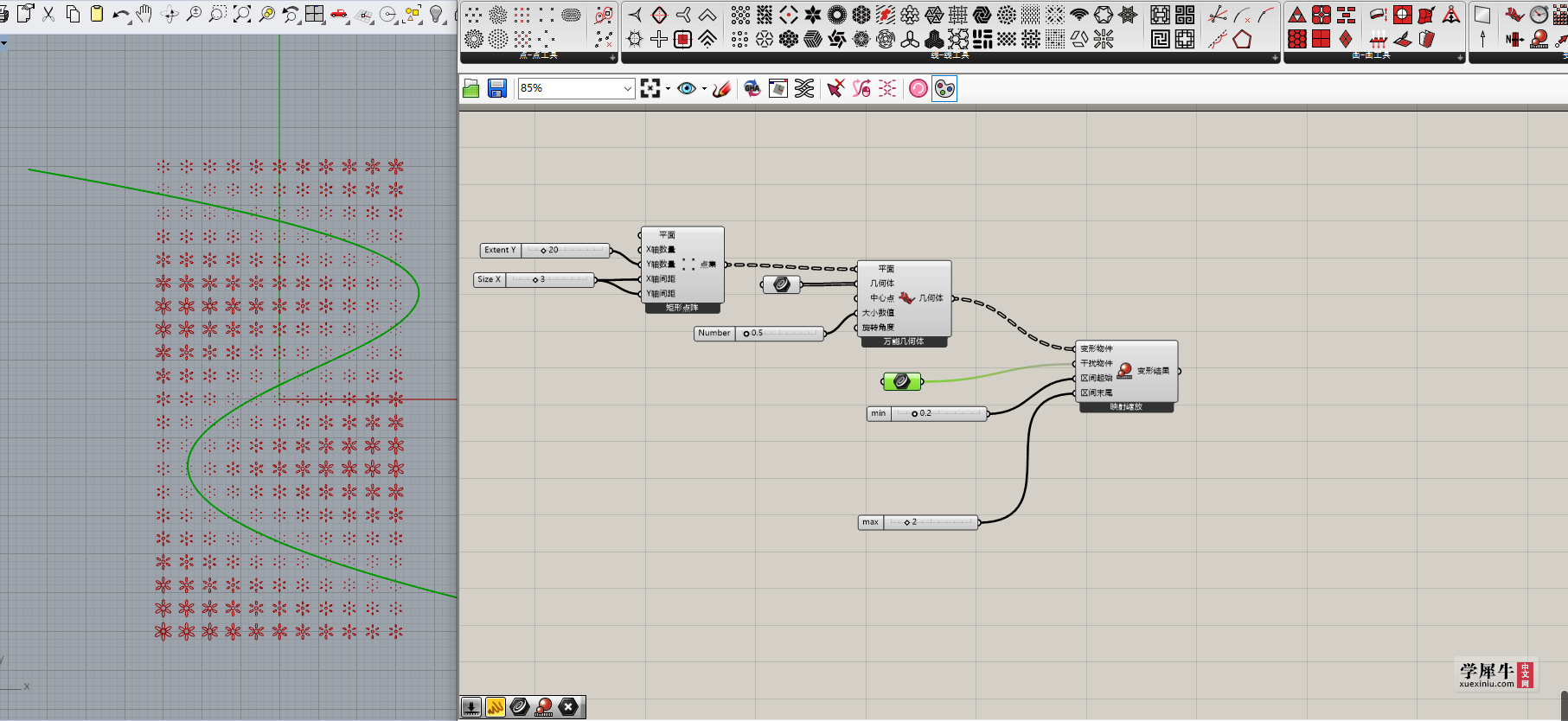Select the 万能几何体 component
This screenshot has width=1568, height=721.
[904, 303]
